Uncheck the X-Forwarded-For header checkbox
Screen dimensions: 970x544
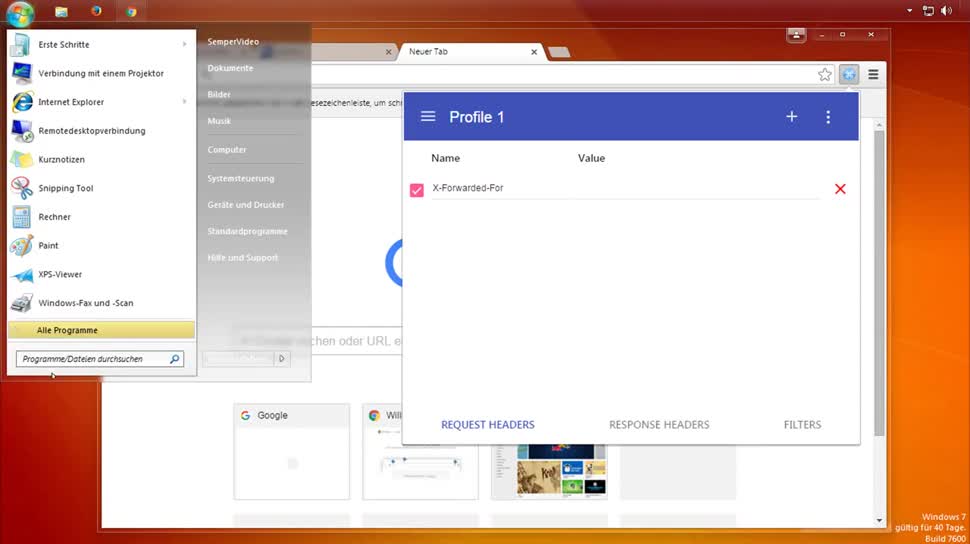click(x=417, y=190)
